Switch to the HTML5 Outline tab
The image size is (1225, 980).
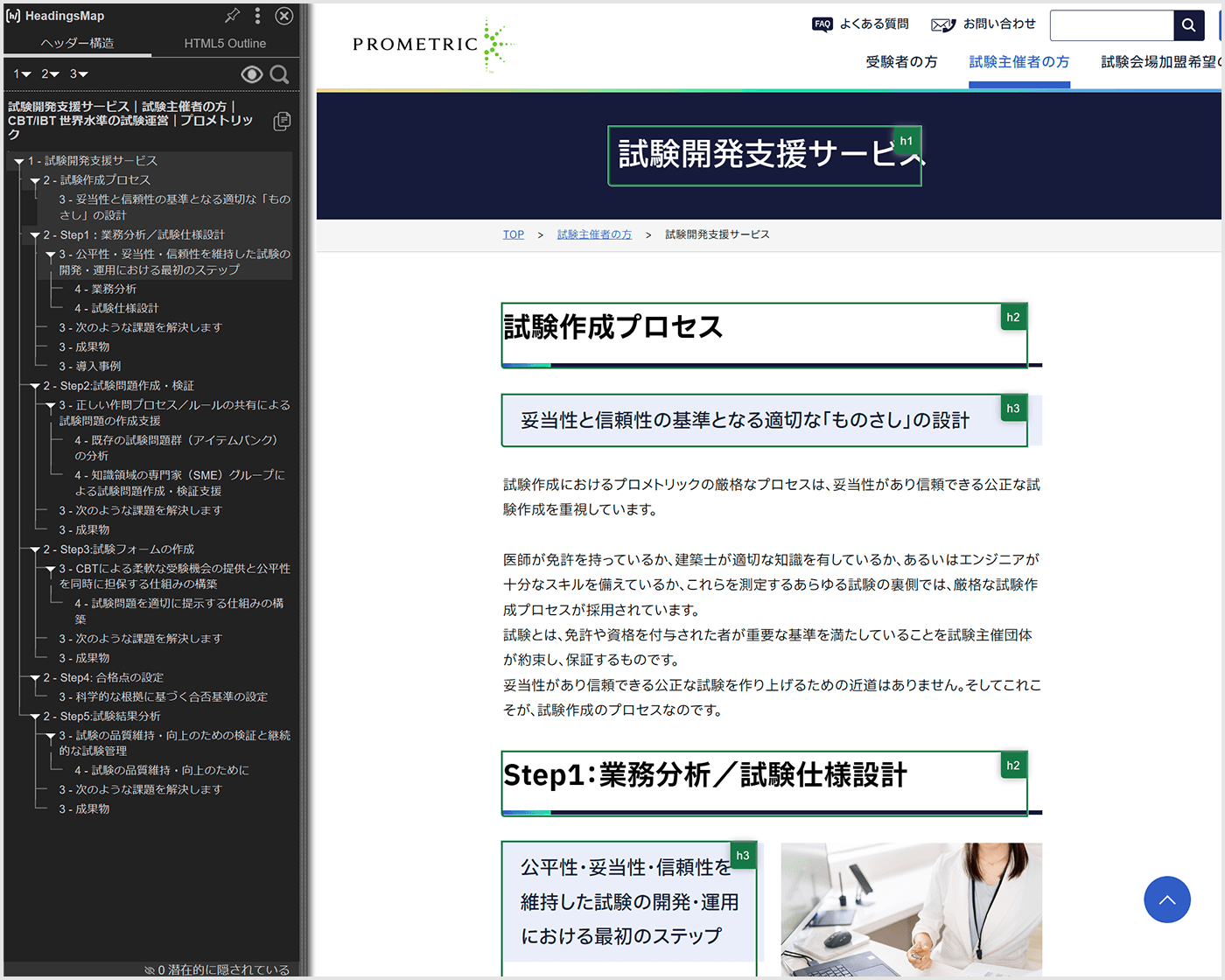(225, 43)
